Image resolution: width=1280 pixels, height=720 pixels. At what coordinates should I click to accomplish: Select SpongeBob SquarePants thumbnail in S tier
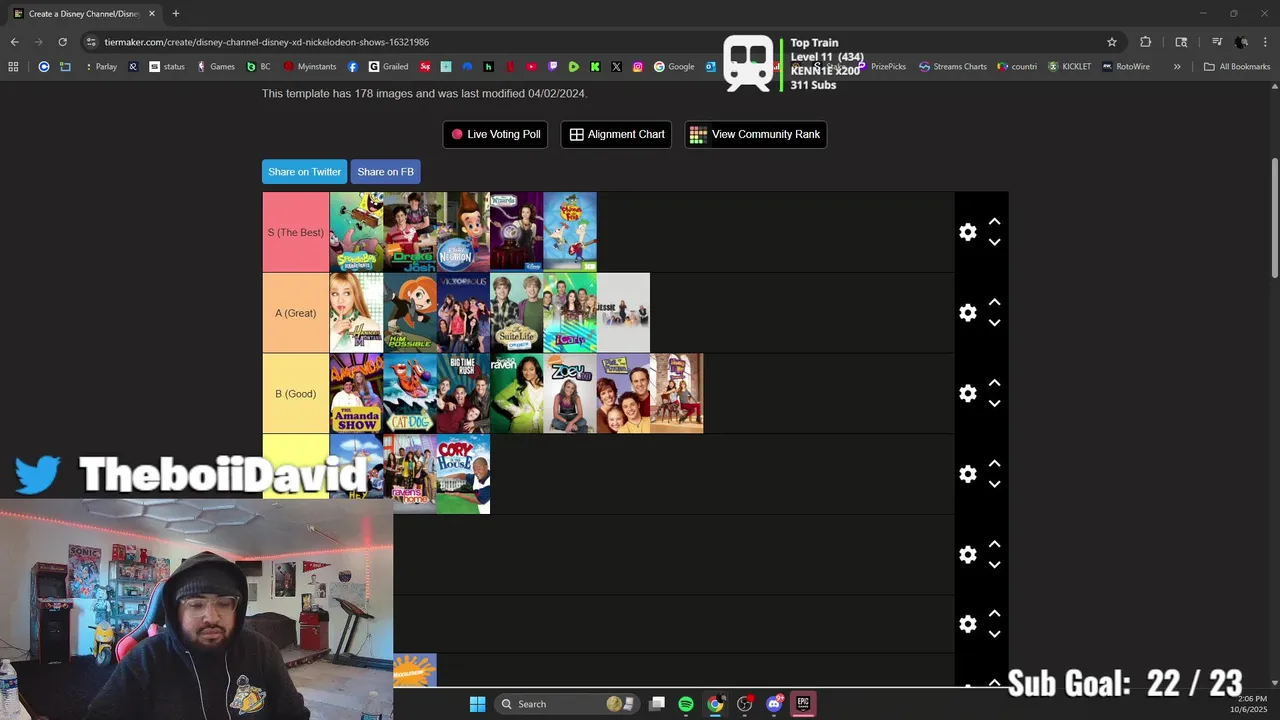[356, 232]
